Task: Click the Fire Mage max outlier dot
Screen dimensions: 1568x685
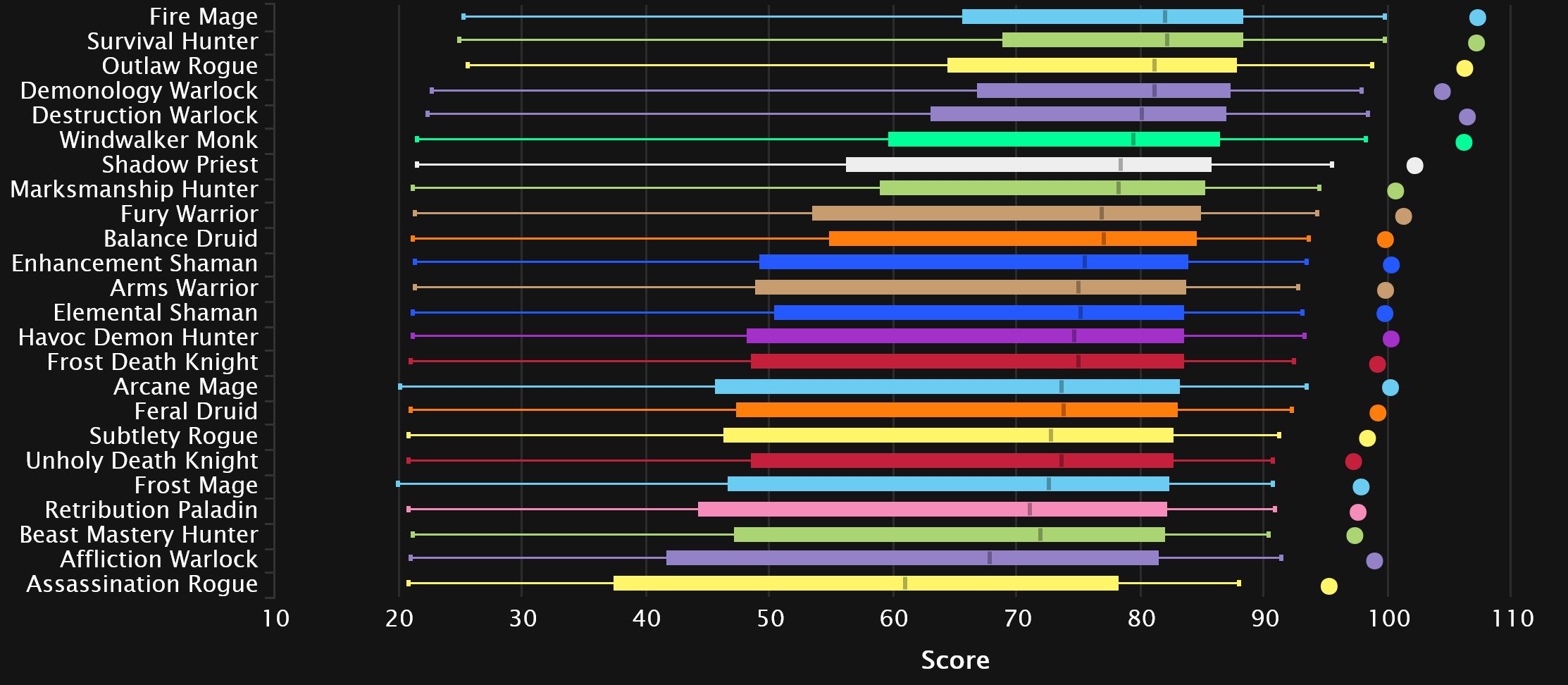Action: click(x=1478, y=18)
